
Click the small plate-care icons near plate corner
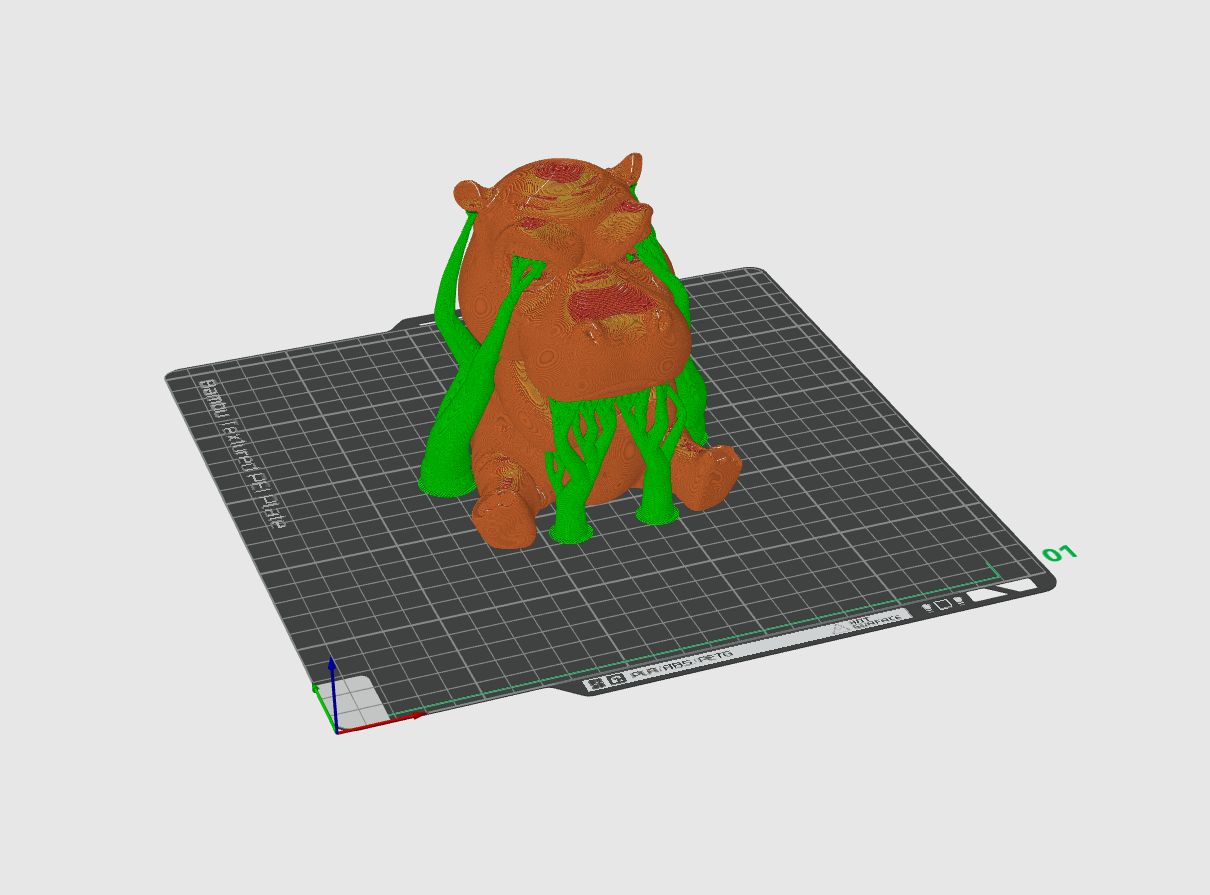945,603
